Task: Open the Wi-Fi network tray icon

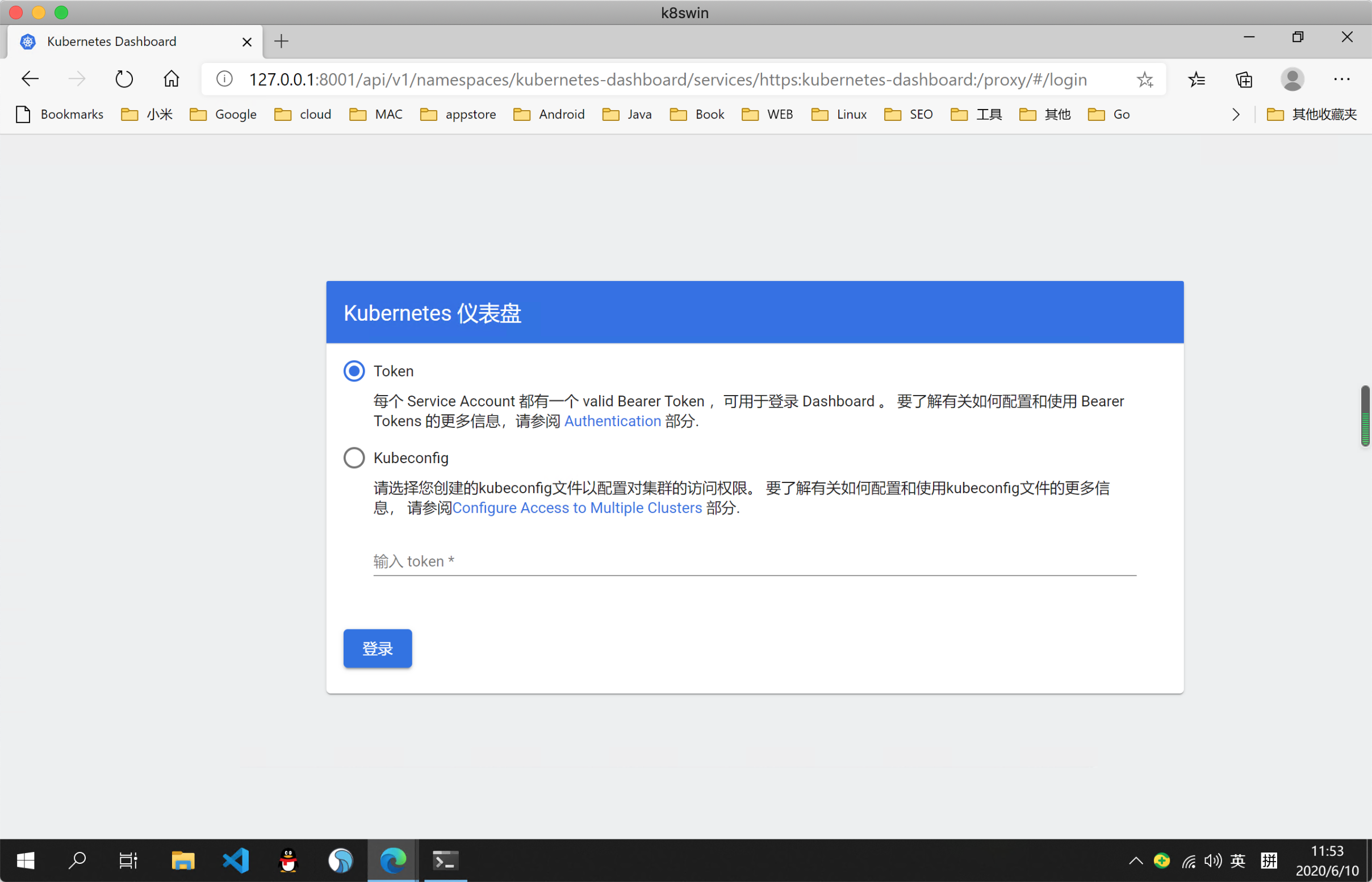Action: (x=1189, y=860)
